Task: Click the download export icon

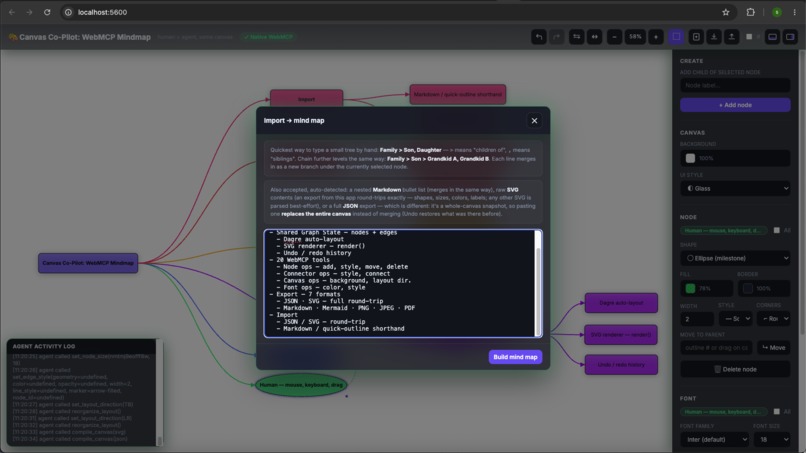Action: click(x=714, y=37)
